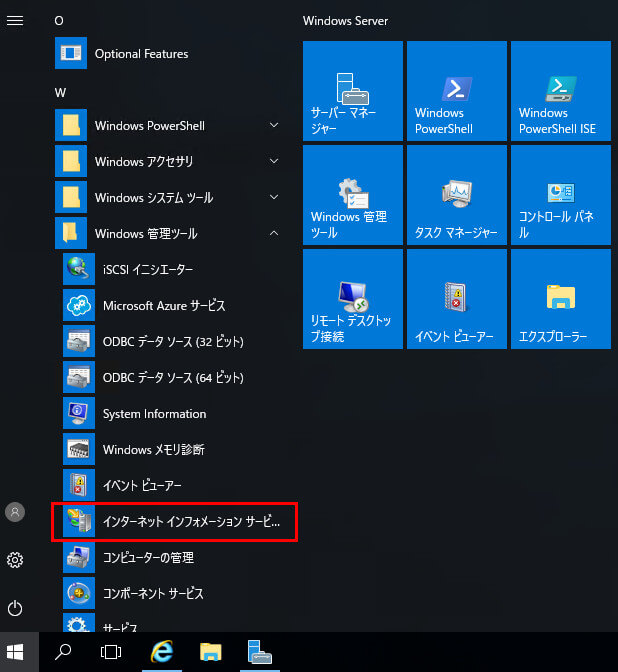Screen dimensions: 618x672
Task: Click the power button in Start menu
Action: coord(15,607)
